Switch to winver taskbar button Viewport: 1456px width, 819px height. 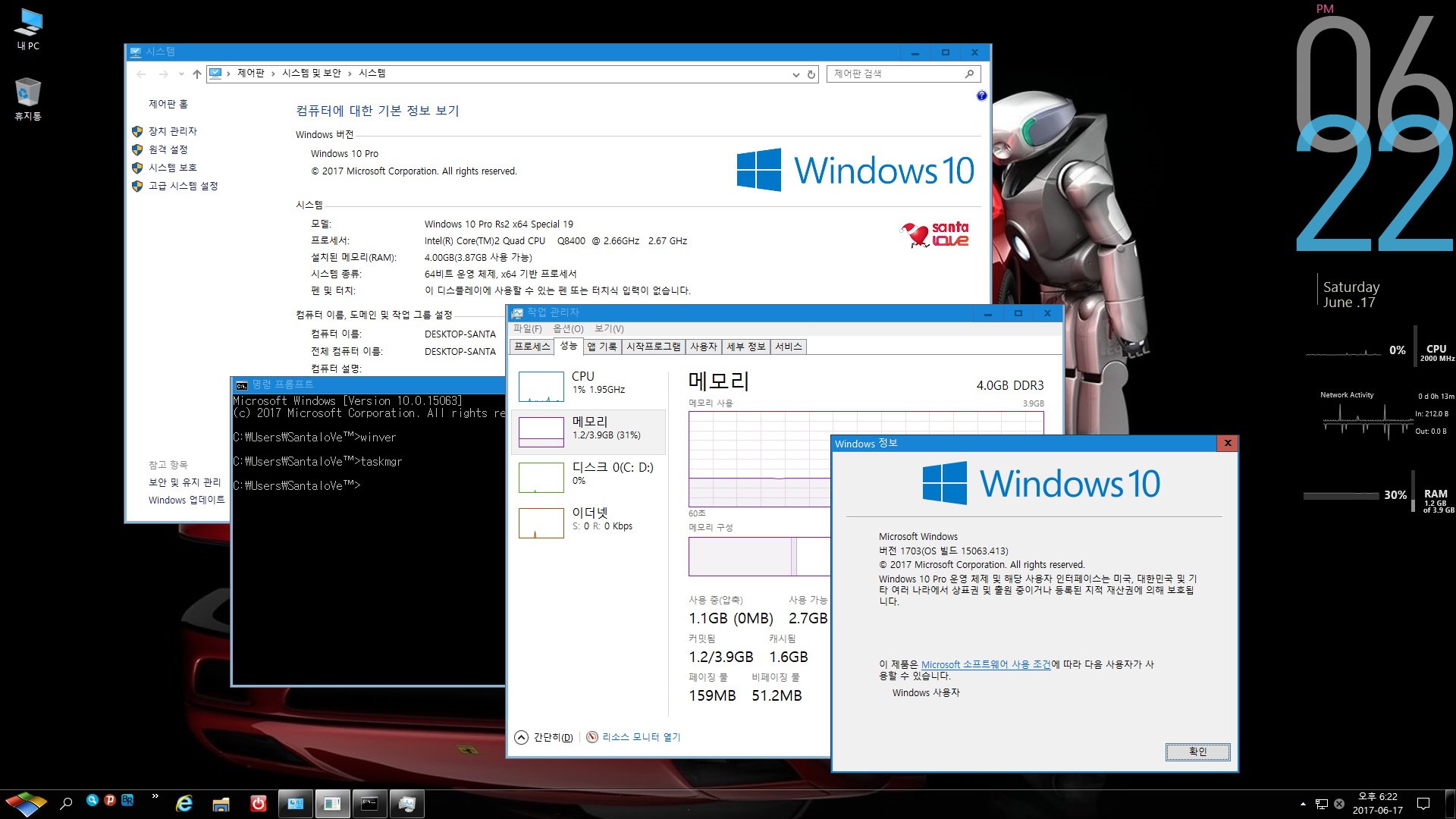pyautogui.click(x=332, y=804)
